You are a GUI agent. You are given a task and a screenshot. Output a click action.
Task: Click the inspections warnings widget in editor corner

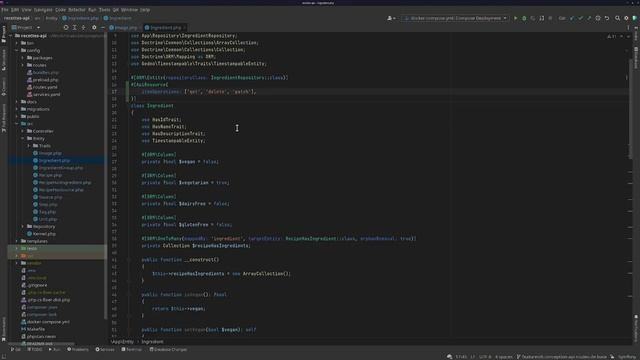point(612,36)
